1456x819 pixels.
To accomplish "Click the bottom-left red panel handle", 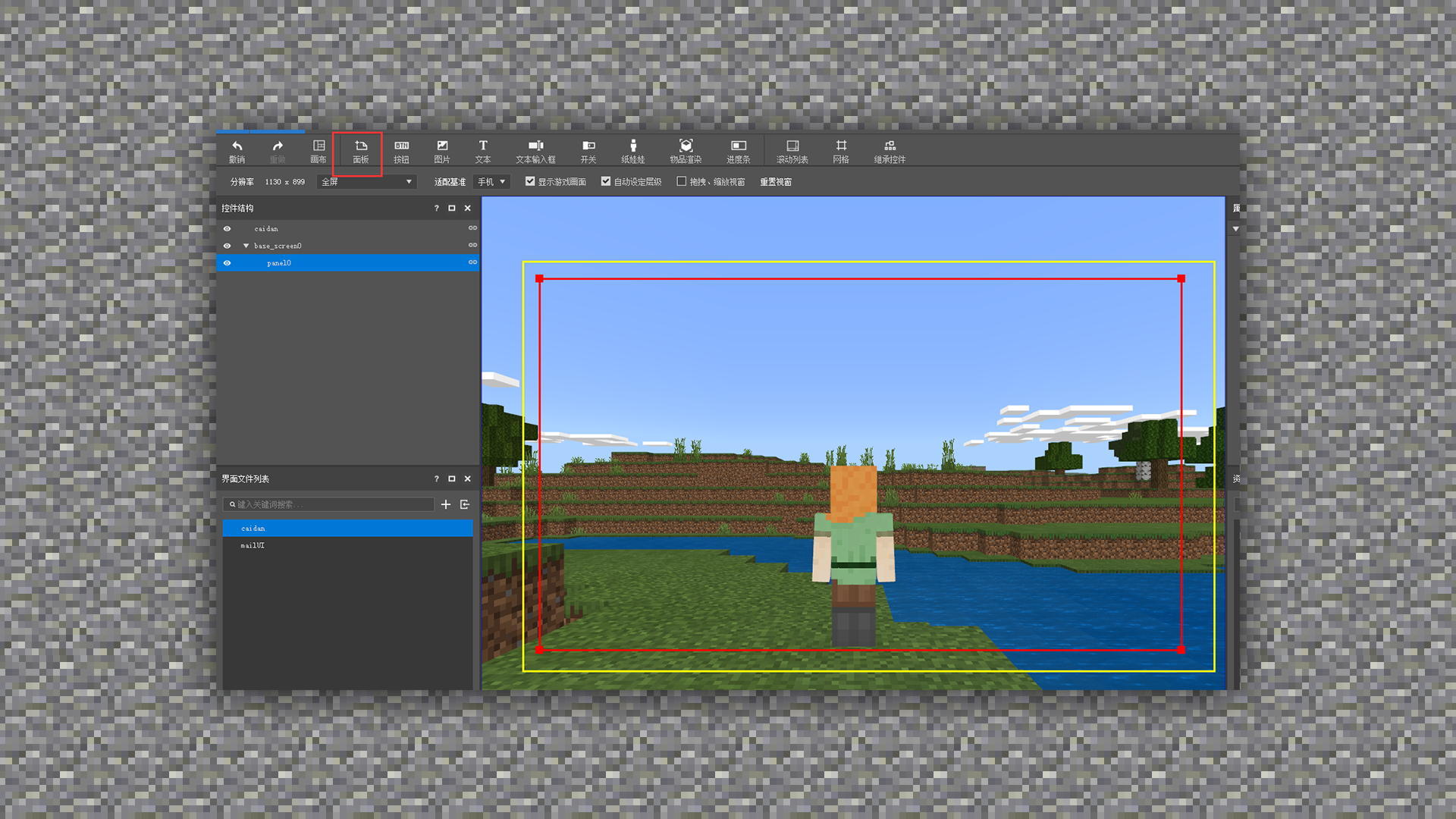I will click(540, 650).
